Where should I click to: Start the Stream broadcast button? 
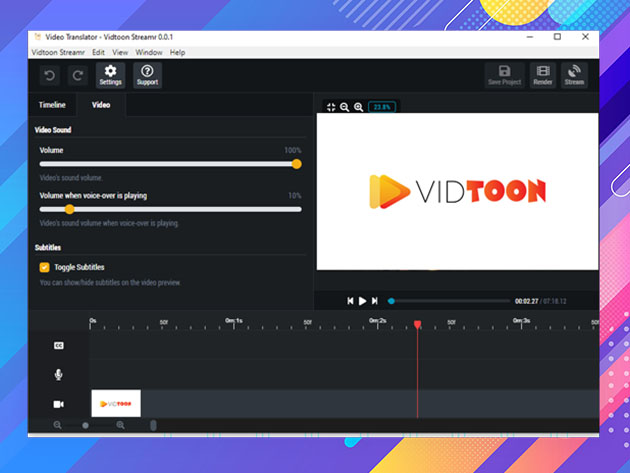tap(574, 75)
